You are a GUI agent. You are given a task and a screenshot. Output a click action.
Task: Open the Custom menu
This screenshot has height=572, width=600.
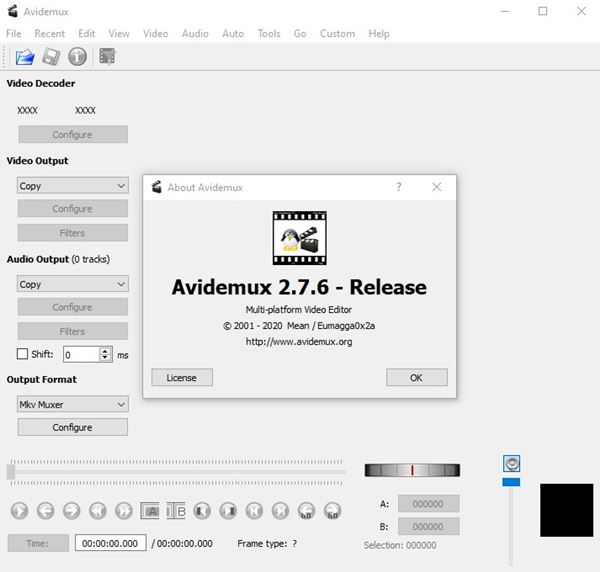(x=338, y=34)
